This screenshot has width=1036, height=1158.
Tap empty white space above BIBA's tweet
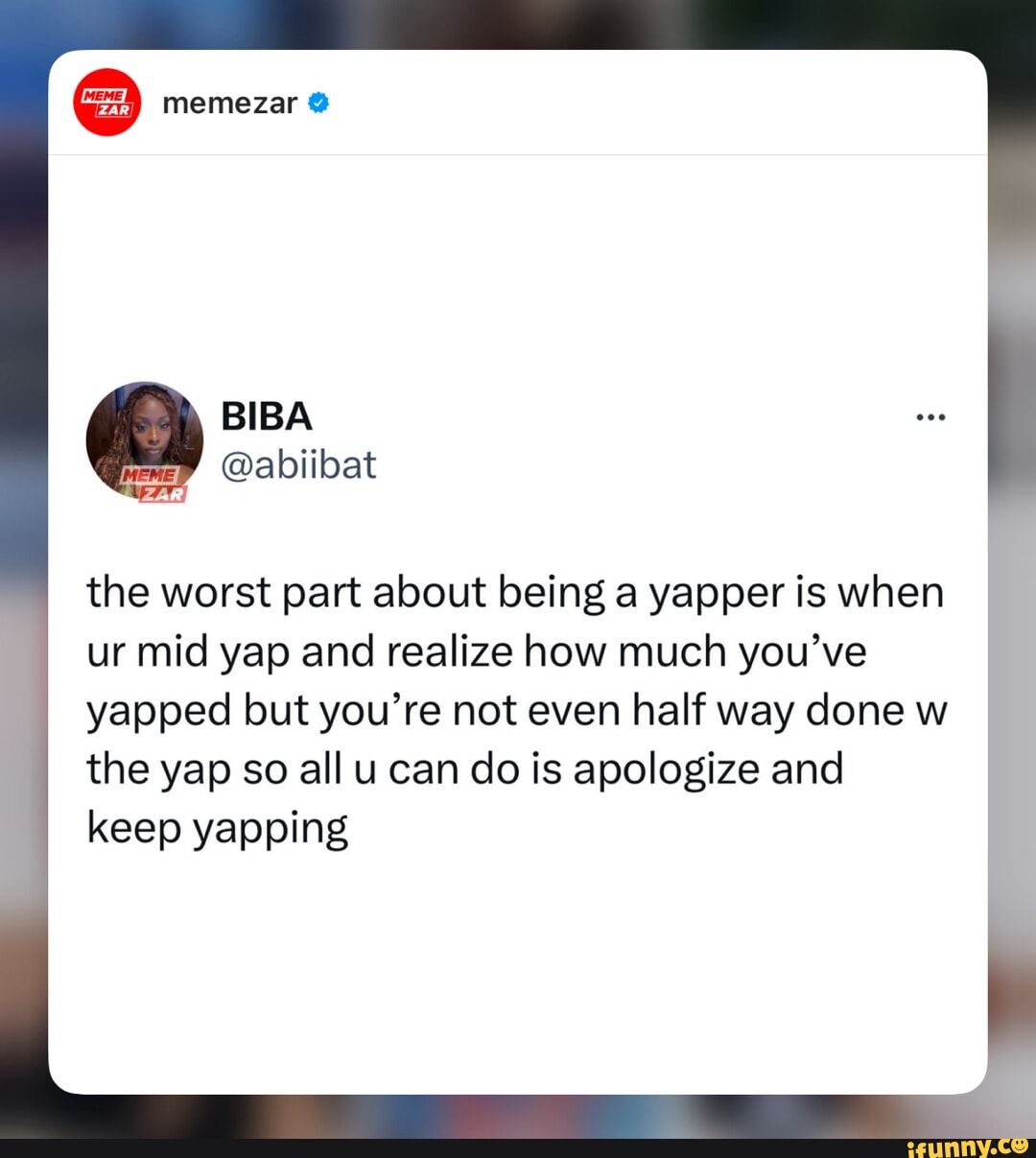click(518, 269)
